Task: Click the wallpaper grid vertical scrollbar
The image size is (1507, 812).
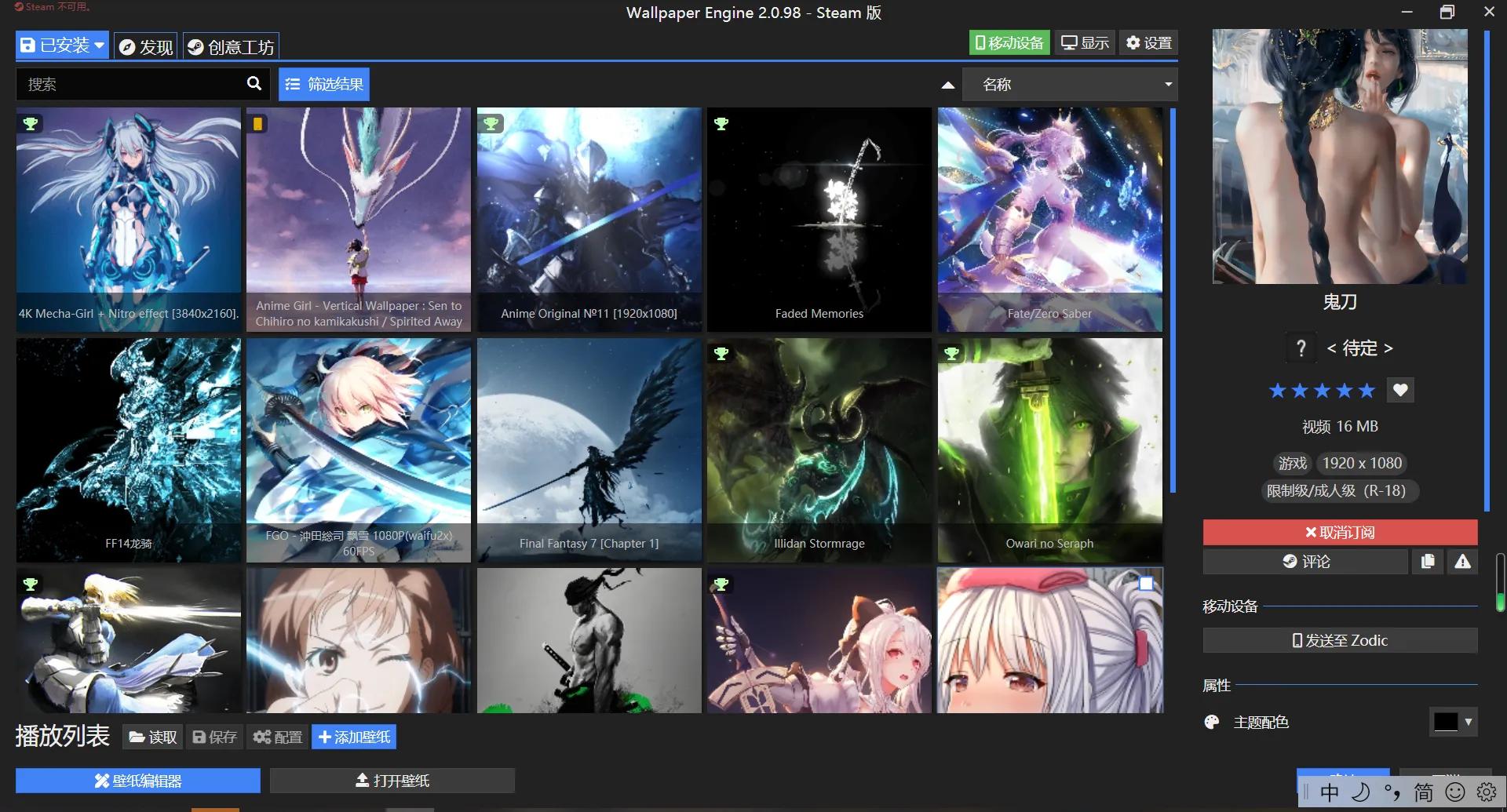Action: [x=1173, y=300]
